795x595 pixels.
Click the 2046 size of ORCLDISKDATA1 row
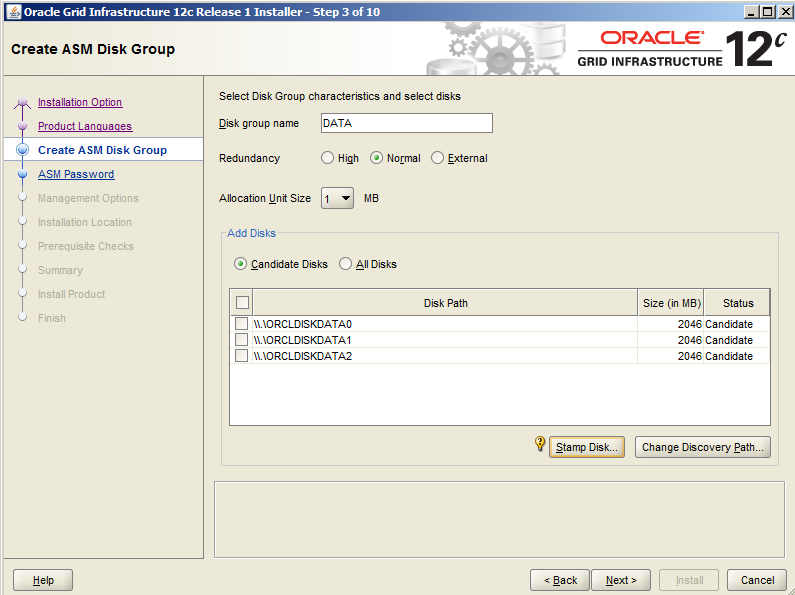click(671, 340)
